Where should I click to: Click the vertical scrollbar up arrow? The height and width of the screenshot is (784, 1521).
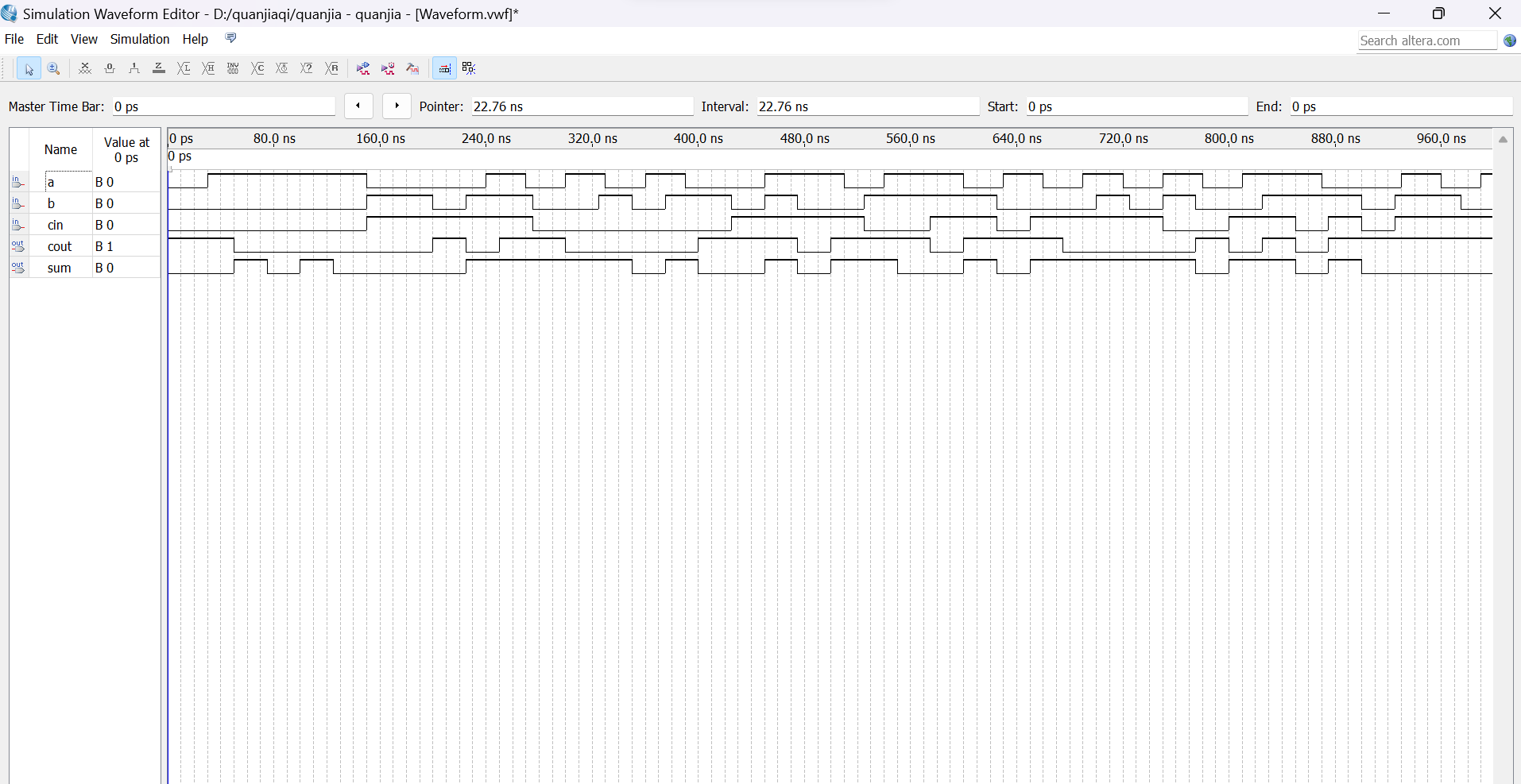(x=1503, y=139)
